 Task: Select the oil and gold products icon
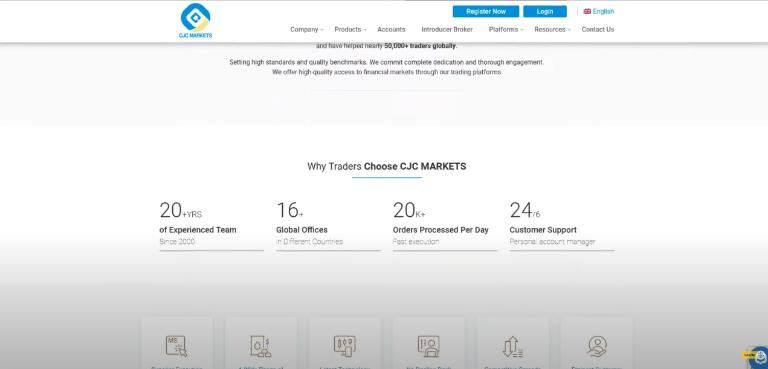click(261, 346)
